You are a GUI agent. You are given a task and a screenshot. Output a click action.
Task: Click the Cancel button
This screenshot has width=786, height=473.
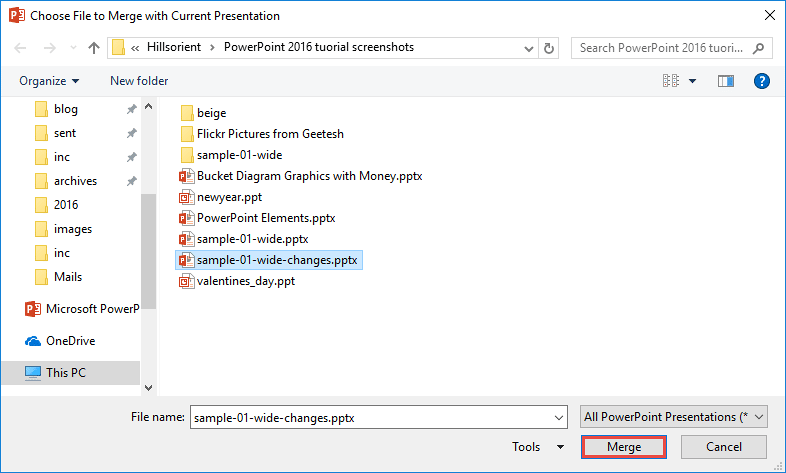[x=724, y=446]
